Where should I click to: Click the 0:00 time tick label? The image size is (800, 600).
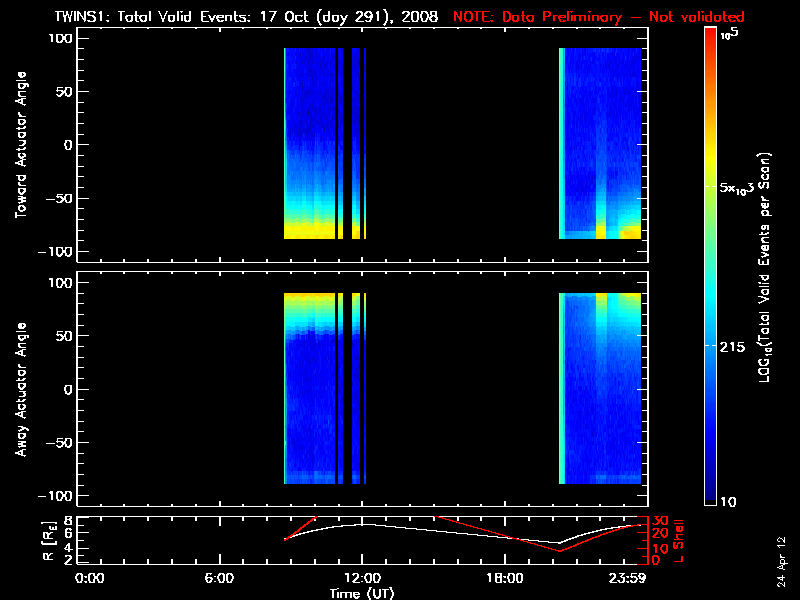pyautogui.click(x=89, y=577)
